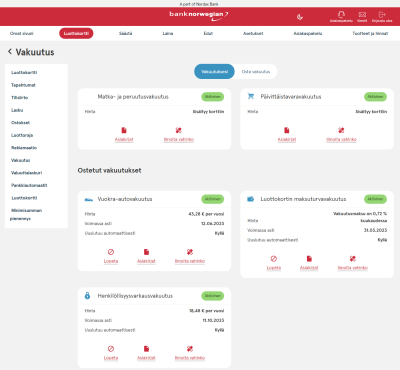Open Ostokset in the sidebar
Viewport: 400px width, 370px height.
click(20, 123)
